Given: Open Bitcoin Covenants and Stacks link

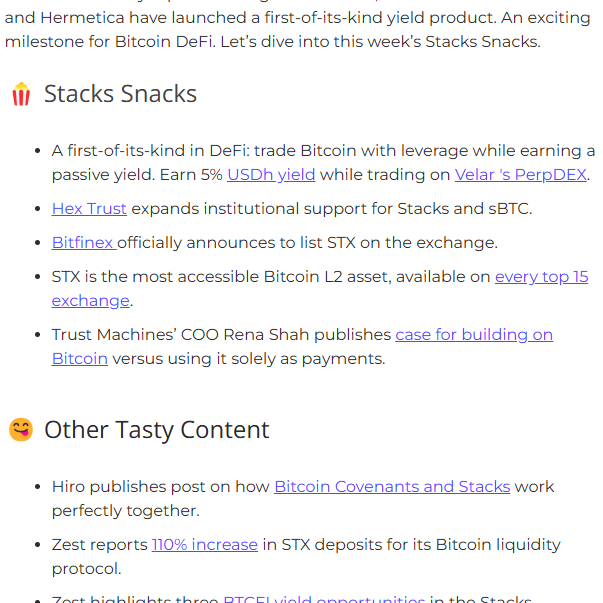Looking at the screenshot, I should point(392,486).
